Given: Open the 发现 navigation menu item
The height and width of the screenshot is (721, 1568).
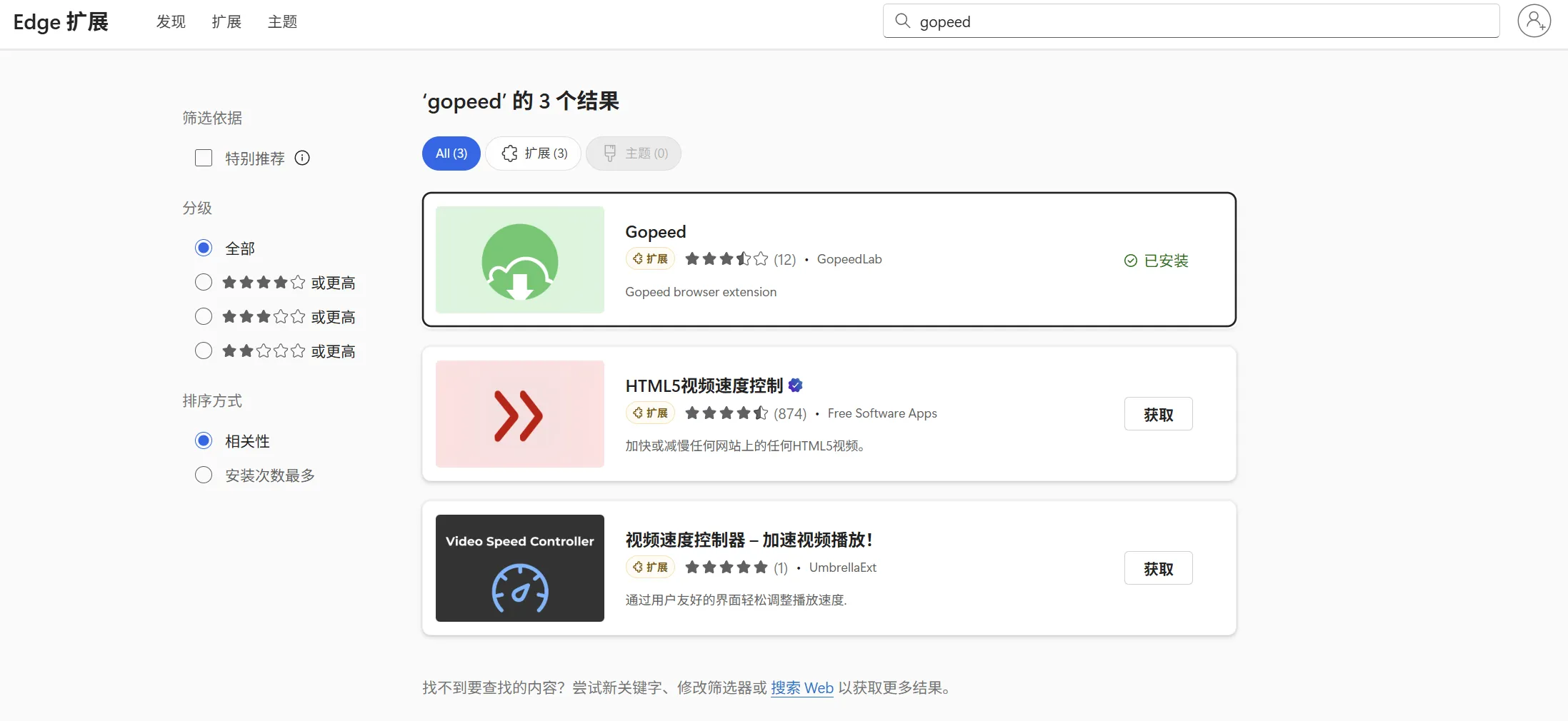Looking at the screenshot, I should tap(171, 21).
